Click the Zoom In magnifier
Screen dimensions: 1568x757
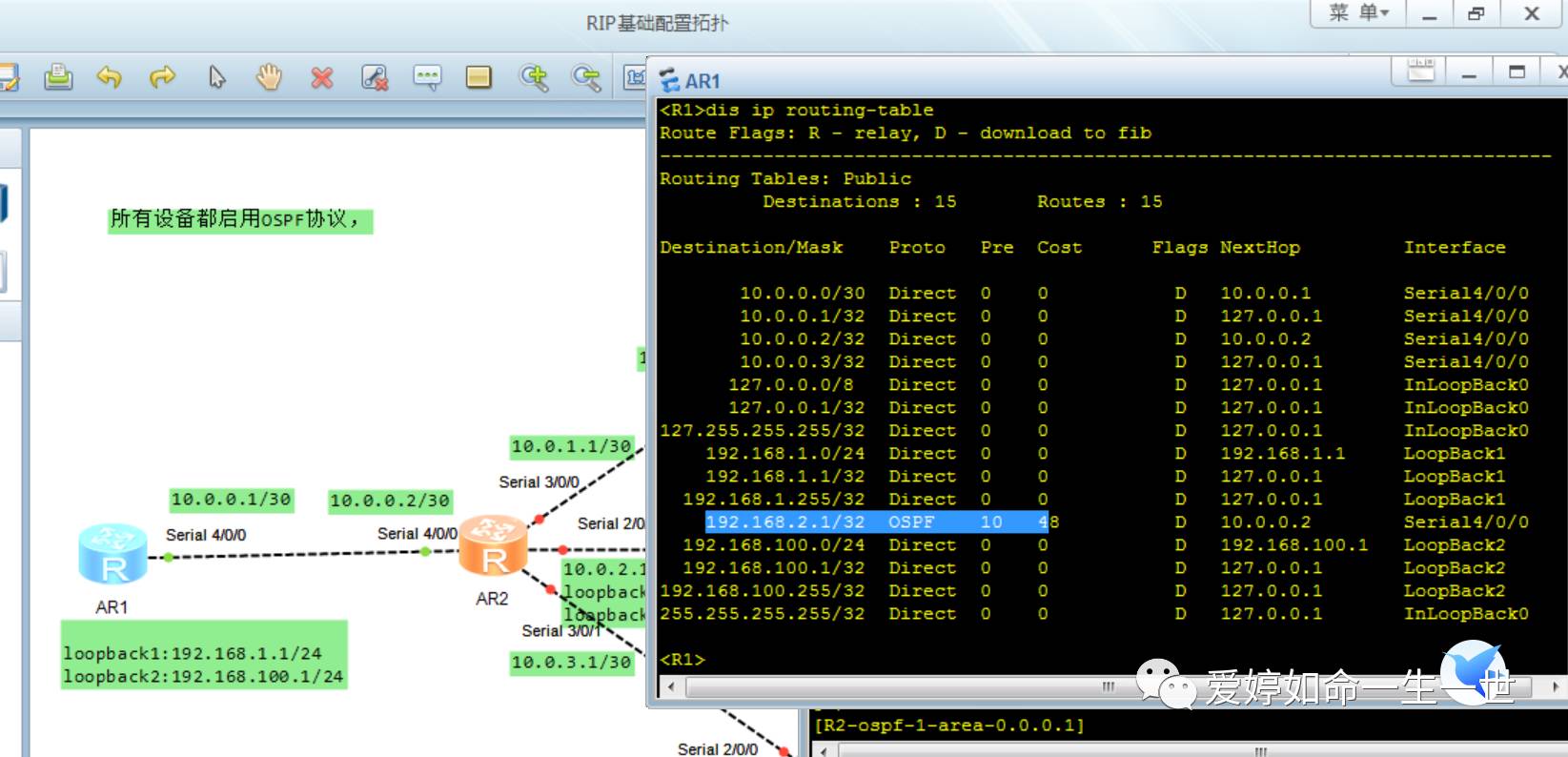[x=534, y=77]
